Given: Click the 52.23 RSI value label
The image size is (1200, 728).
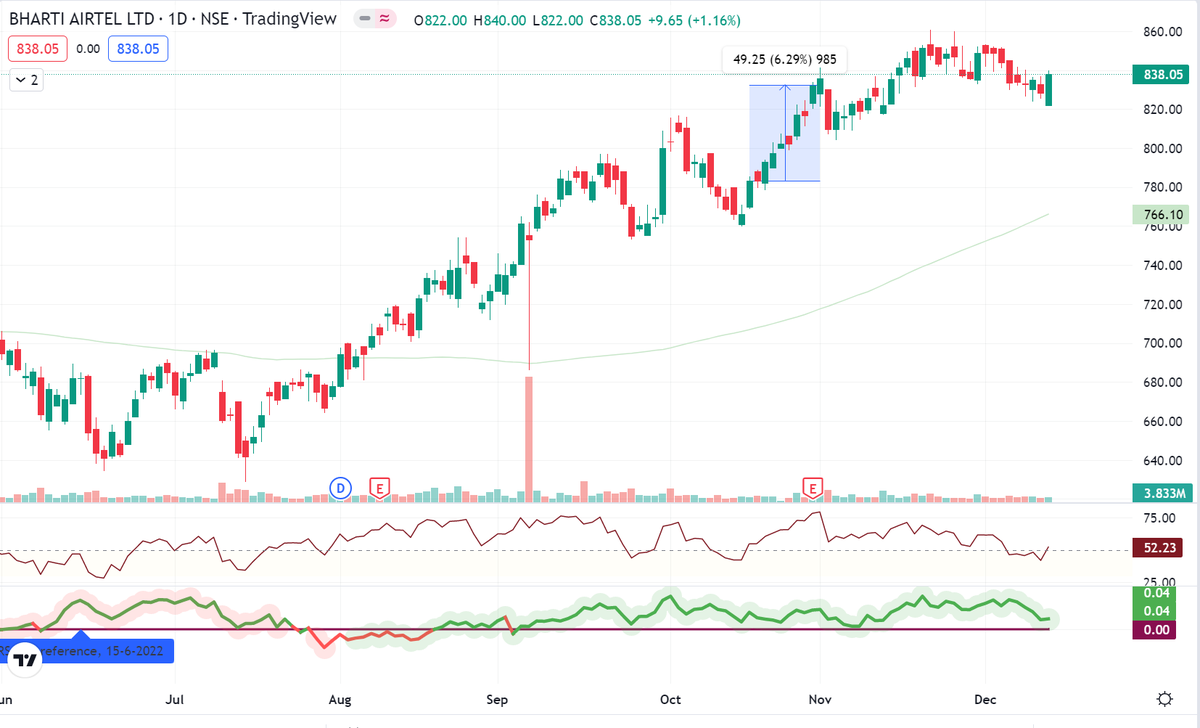Looking at the screenshot, I should click(x=1157, y=547).
